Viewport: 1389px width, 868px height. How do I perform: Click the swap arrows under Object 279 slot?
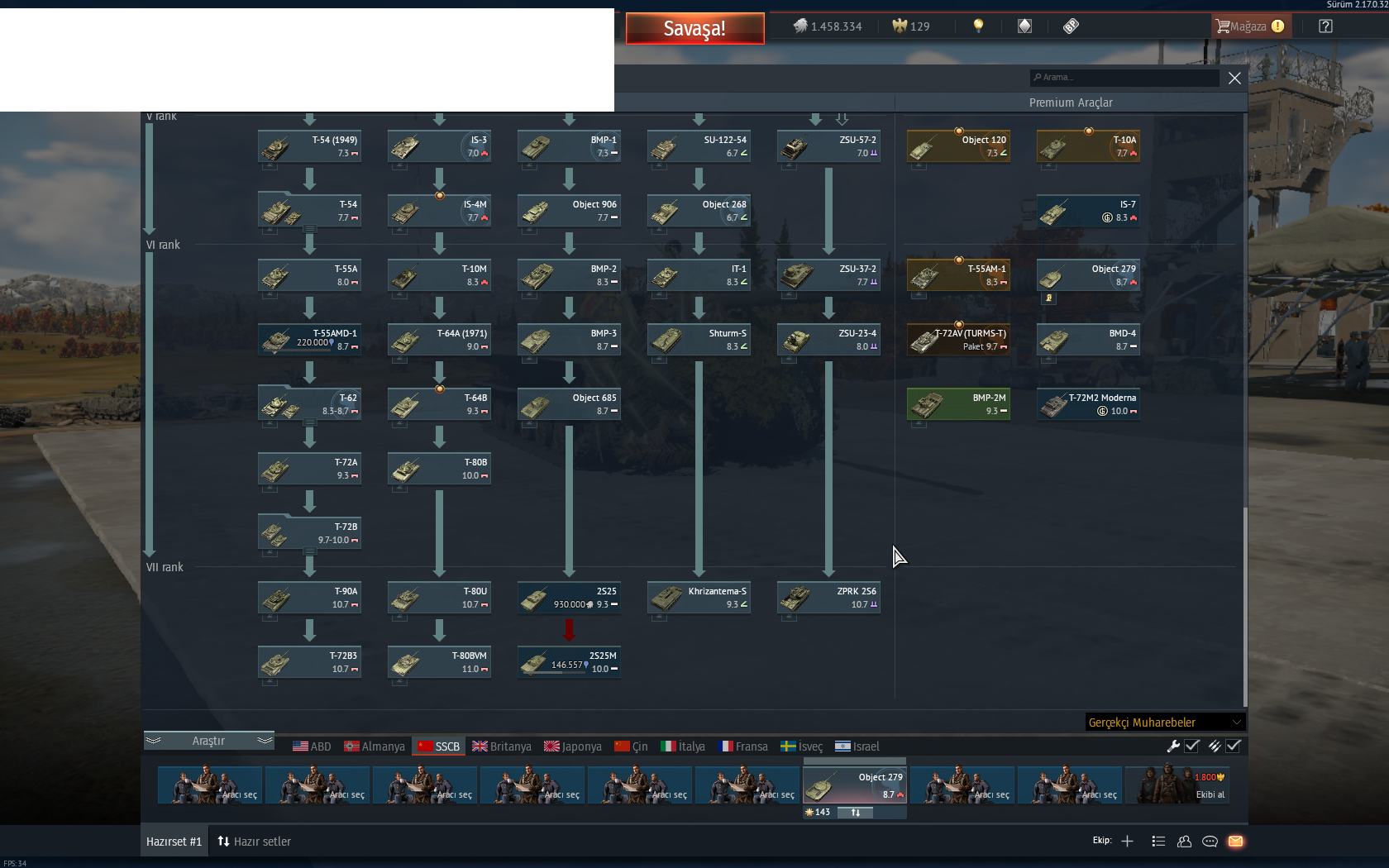click(x=856, y=813)
